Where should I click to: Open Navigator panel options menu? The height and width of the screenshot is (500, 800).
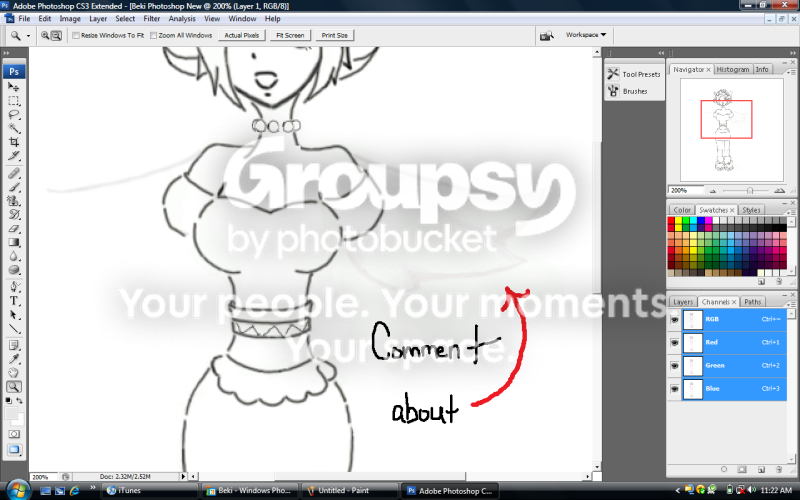[x=791, y=72]
